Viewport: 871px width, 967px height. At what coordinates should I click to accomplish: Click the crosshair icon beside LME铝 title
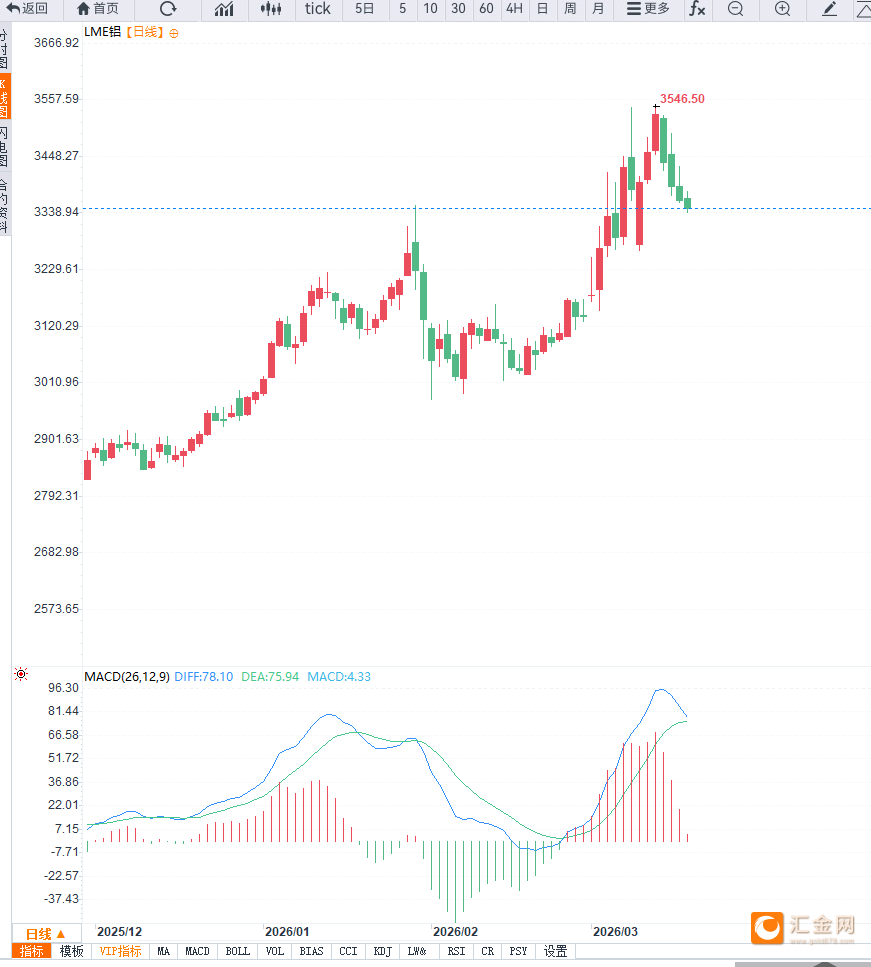[174, 33]
